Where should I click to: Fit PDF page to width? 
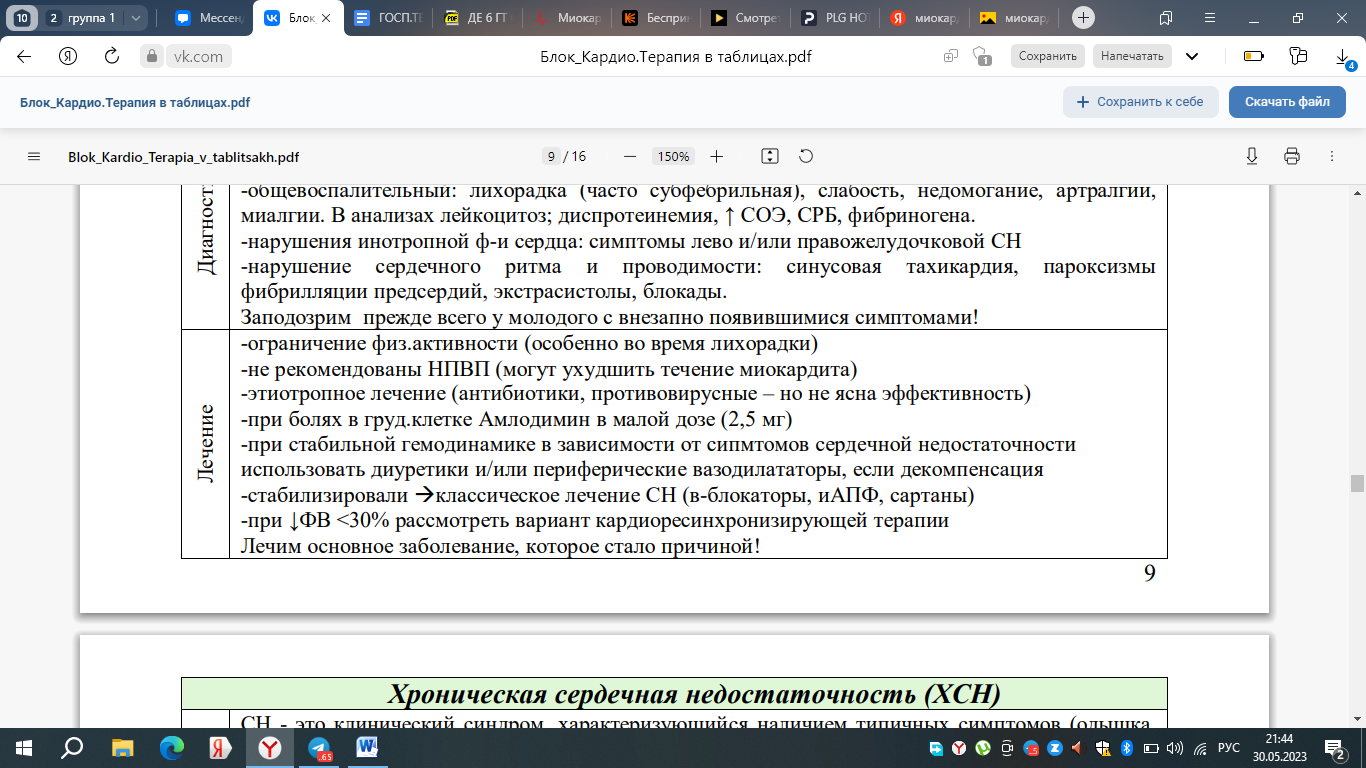tap(769, 157)
